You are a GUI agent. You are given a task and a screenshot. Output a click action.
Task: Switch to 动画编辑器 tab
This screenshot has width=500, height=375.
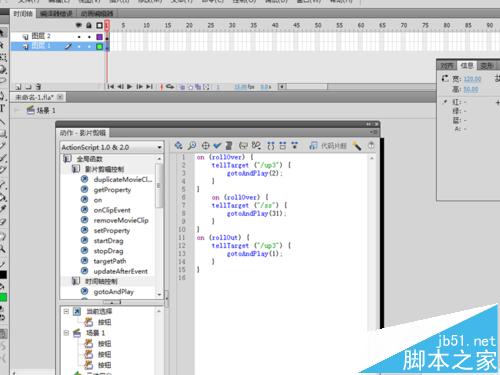pos(97,14)
